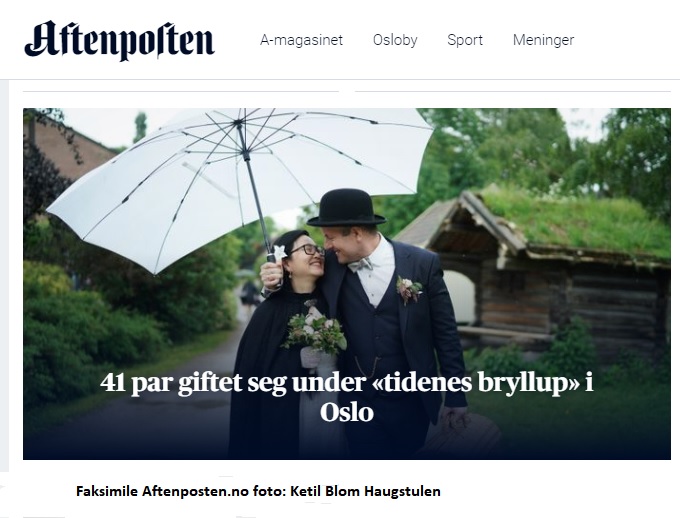
Task: Click the boutonniere on the groom's jacket
Action: pos(408,289)
